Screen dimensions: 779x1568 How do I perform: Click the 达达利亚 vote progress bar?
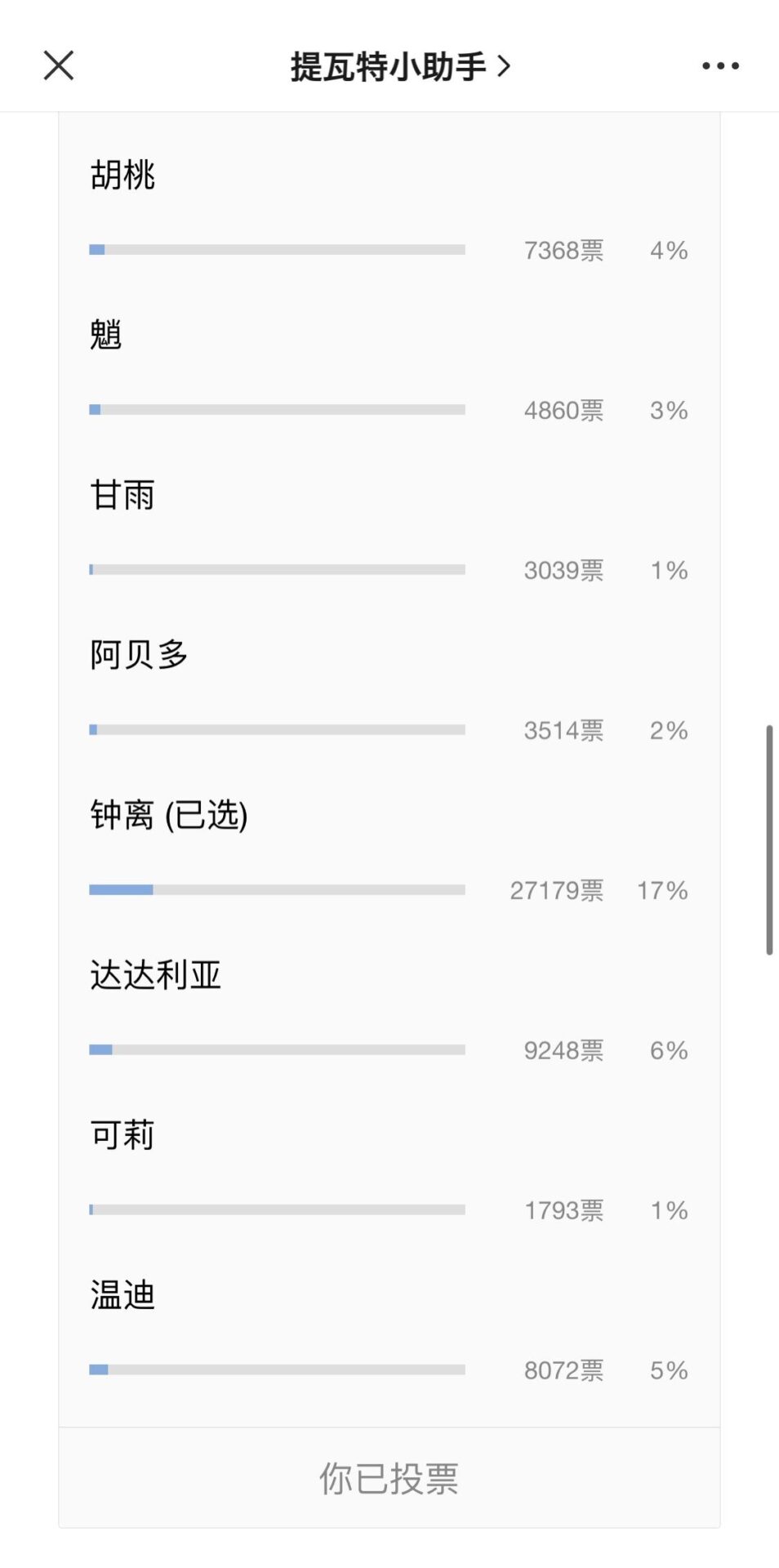coord(277,1049)
